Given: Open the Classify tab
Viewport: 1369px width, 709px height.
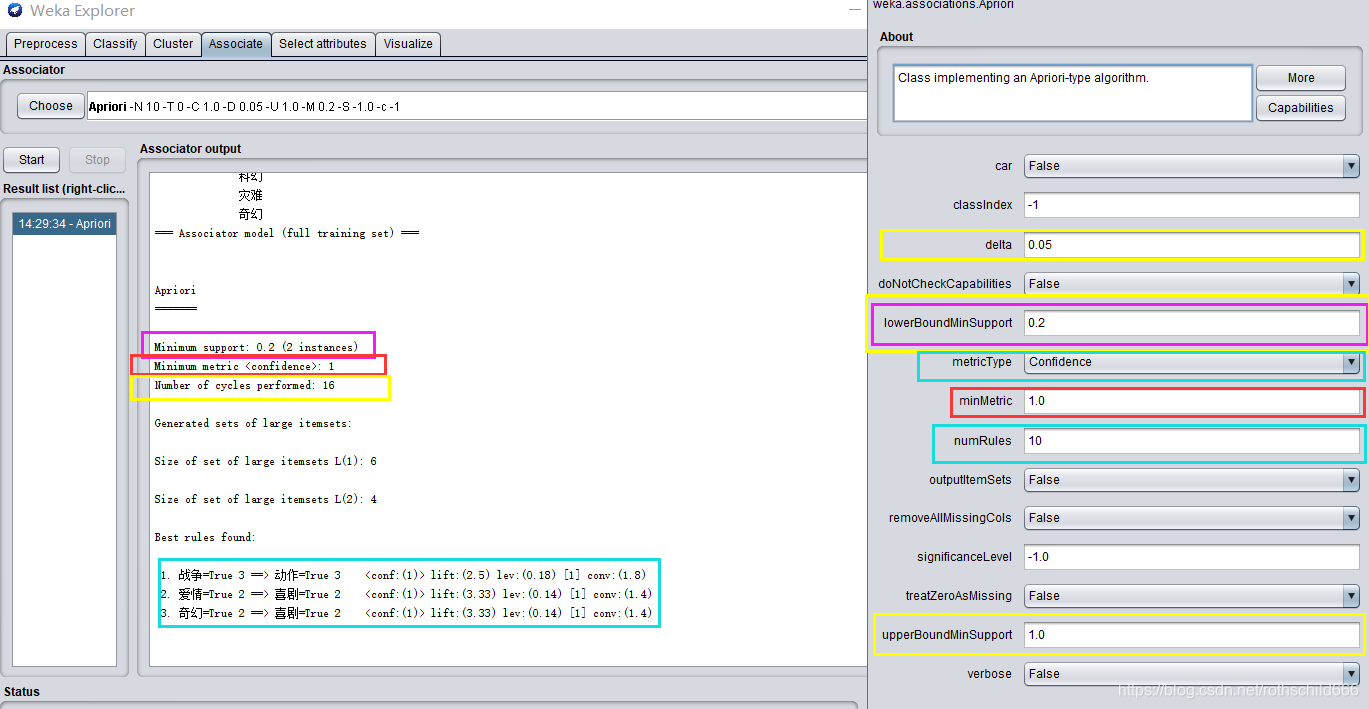Looking at the screenshot, I should coord(115,44).
